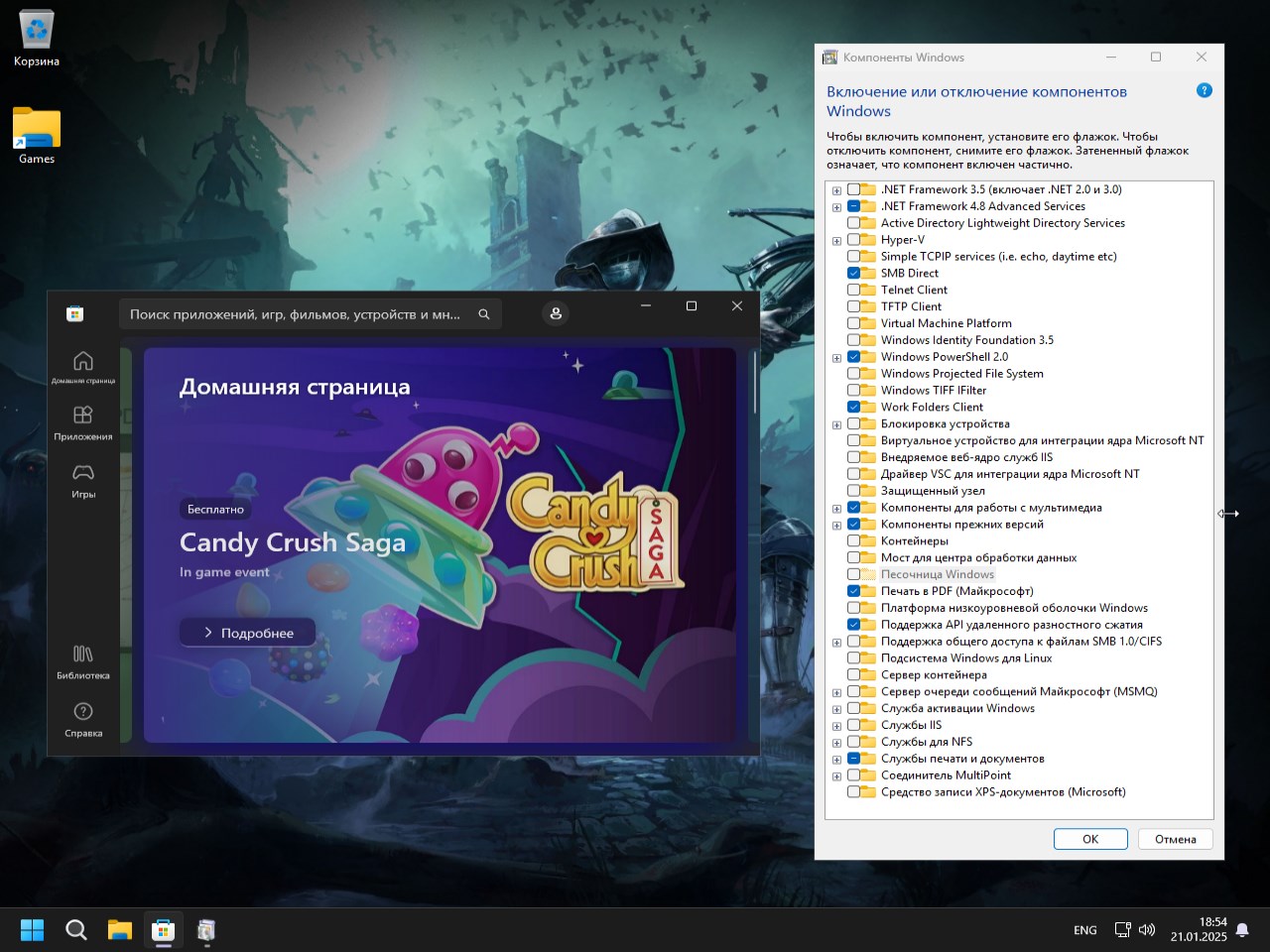Go to Домашняя страница in Store sidebar
Image resolution: width=1270 pixels, height=952 pixels.
click(83, 367)
